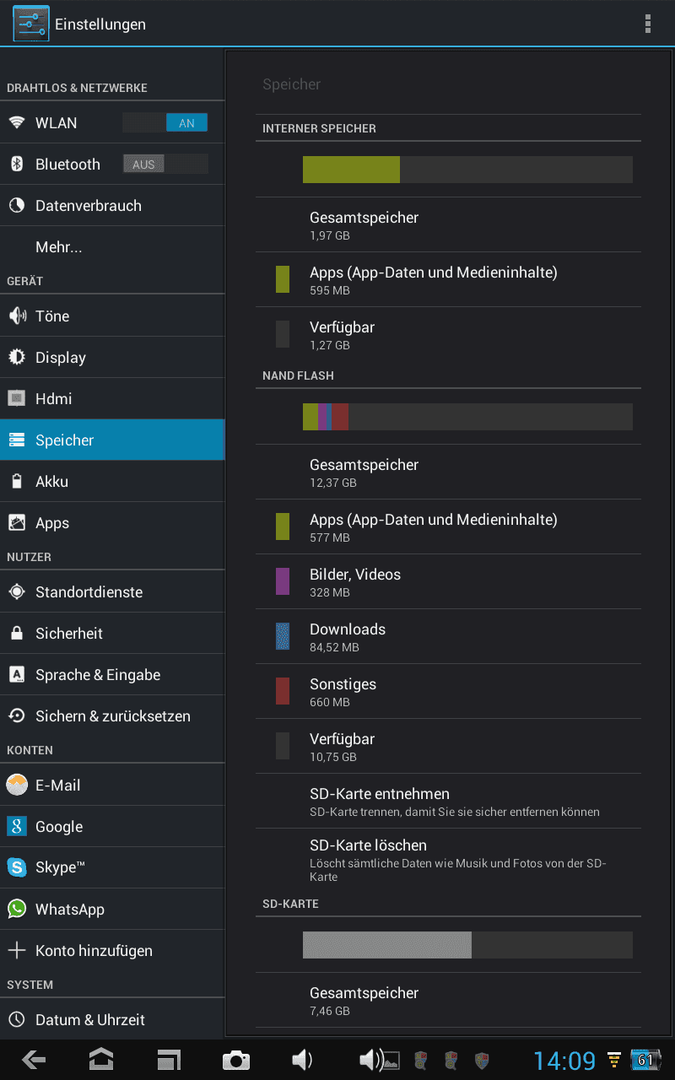Open recent apps overview icon
The height and width of the screenshot is (1080, 675).
pos(168,1059)
